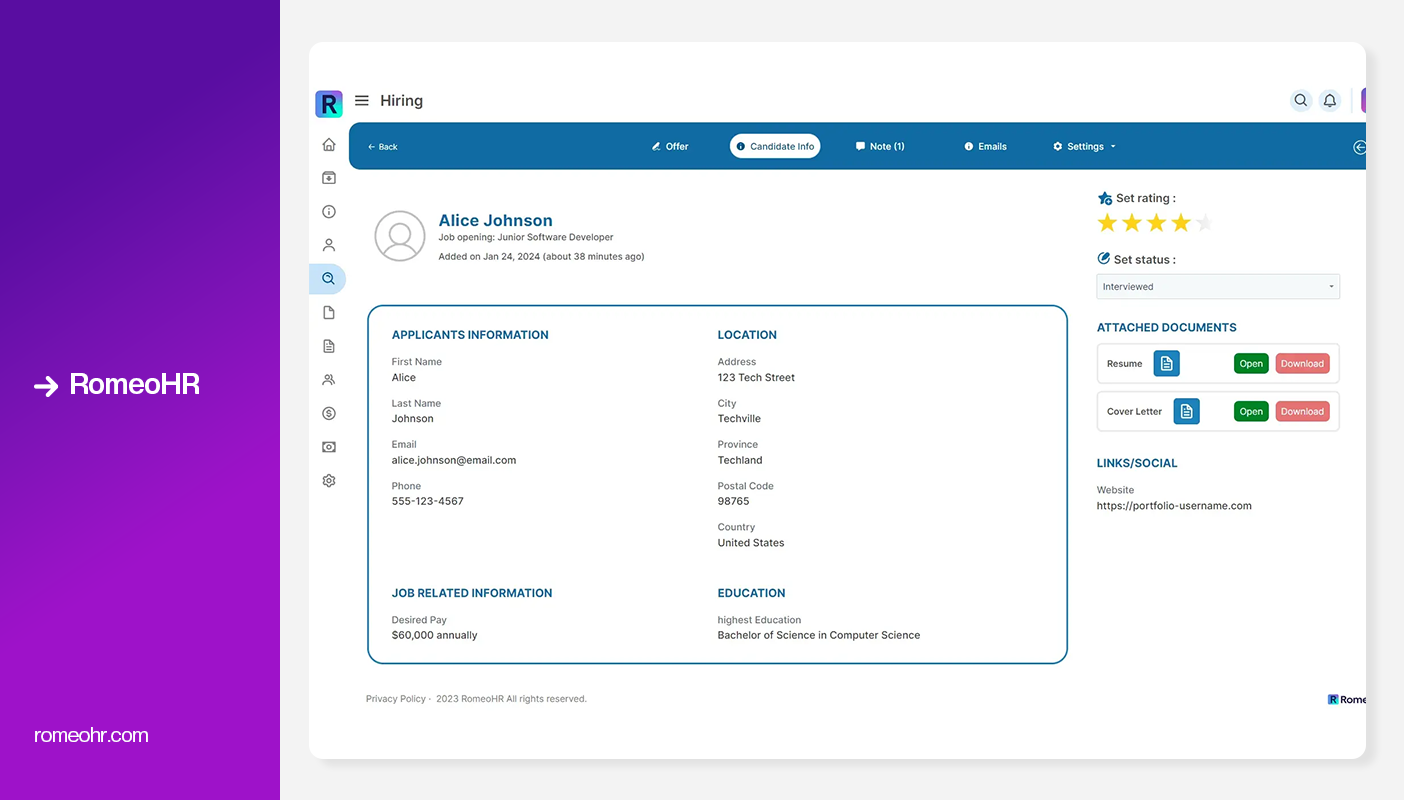This screenshot has width=1404, height=800.
Task: Open the dollar coin sidebar icon
Action: (329, 414)
